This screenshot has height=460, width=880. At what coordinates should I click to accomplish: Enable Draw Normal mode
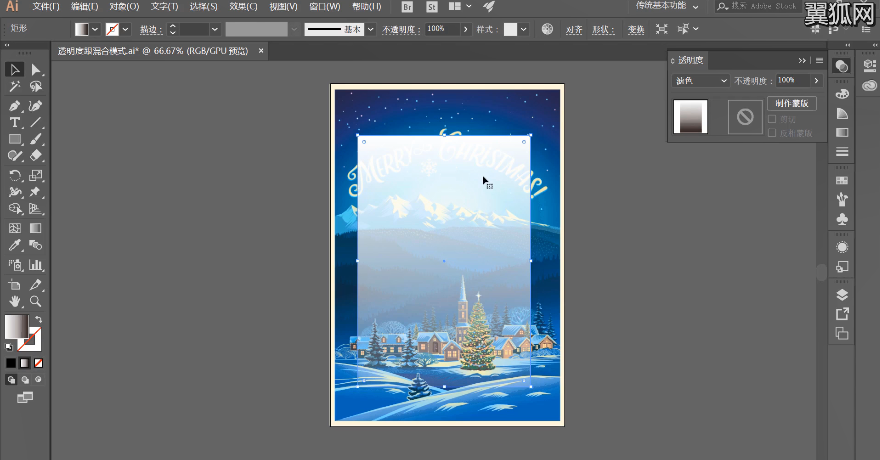11,379
